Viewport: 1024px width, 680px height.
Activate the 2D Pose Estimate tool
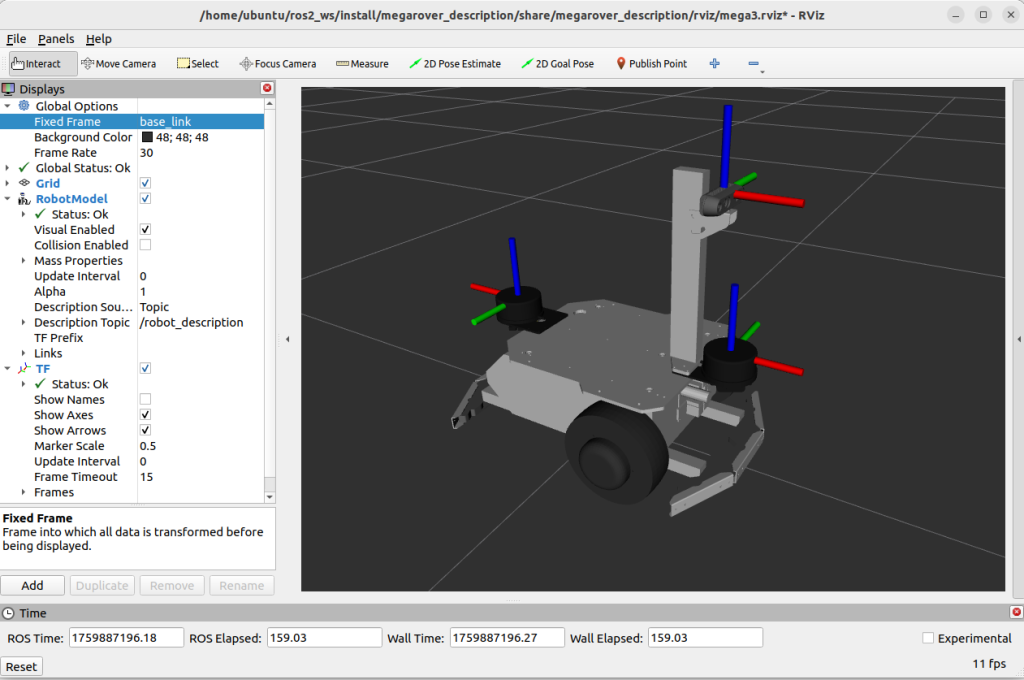coord(455,64)
